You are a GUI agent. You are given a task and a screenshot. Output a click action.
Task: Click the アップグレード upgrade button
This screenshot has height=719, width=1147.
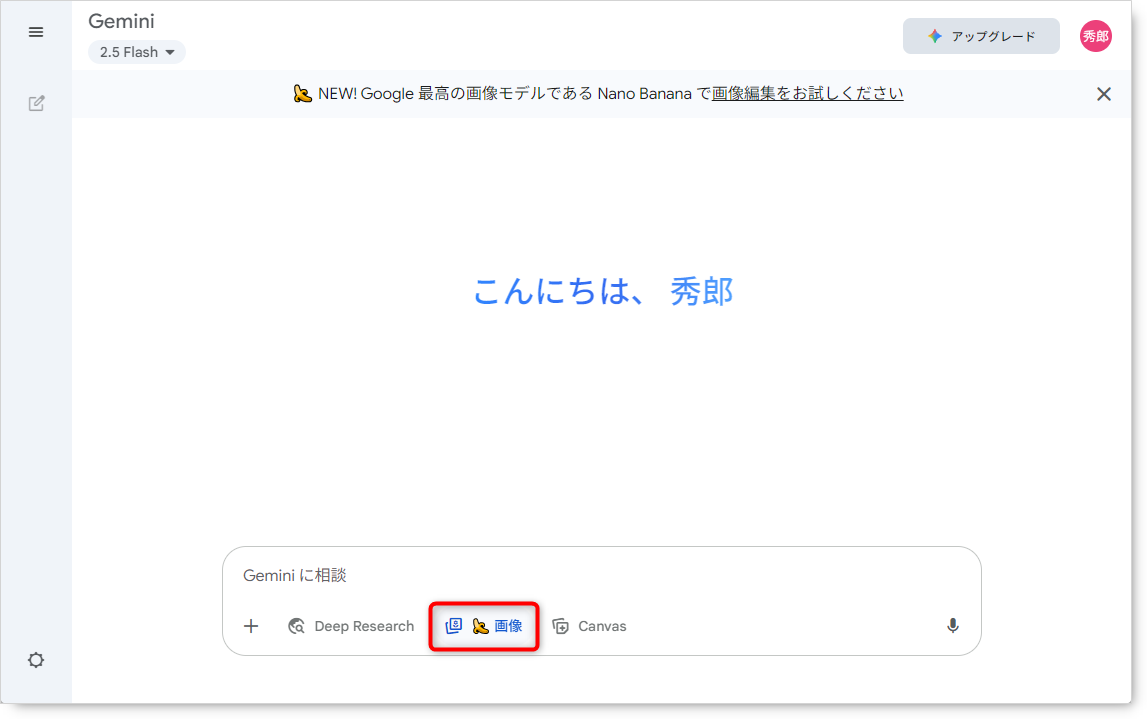(981, 36)
